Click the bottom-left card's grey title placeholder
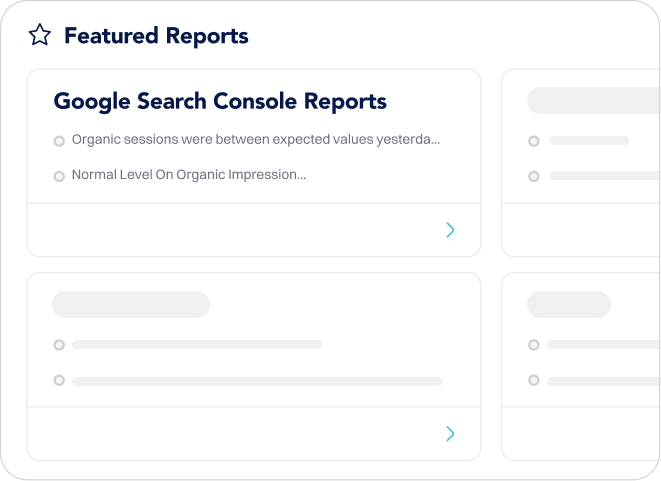 [x=131, y=304]
